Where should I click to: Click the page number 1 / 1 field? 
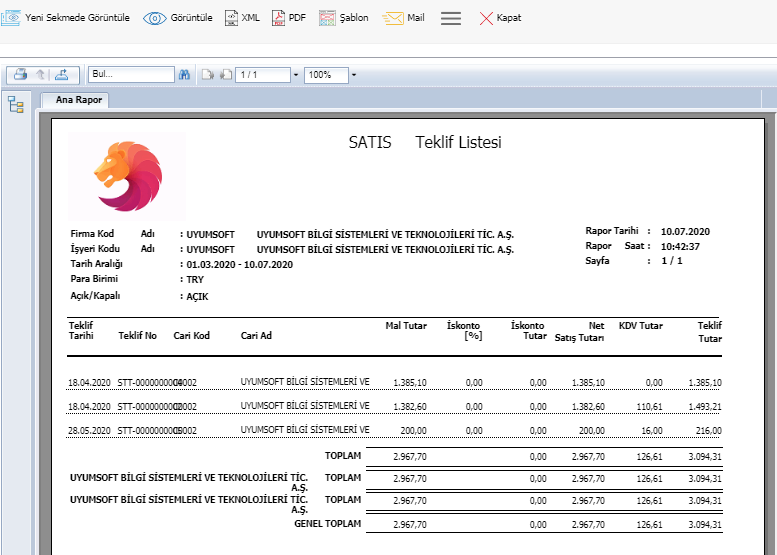[x=262, y=75]
